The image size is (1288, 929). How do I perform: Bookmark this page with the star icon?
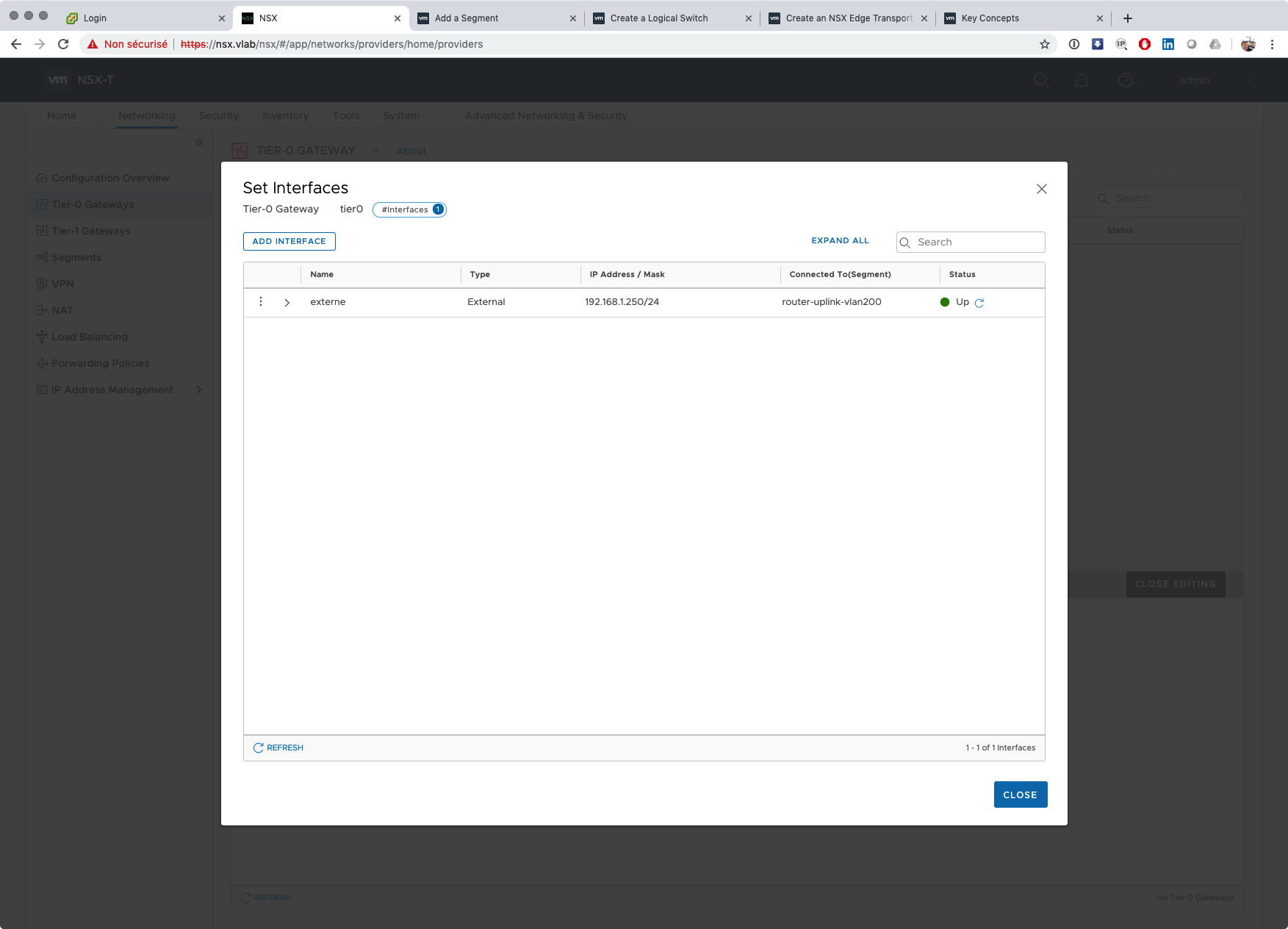click(x=1045, y=44)
